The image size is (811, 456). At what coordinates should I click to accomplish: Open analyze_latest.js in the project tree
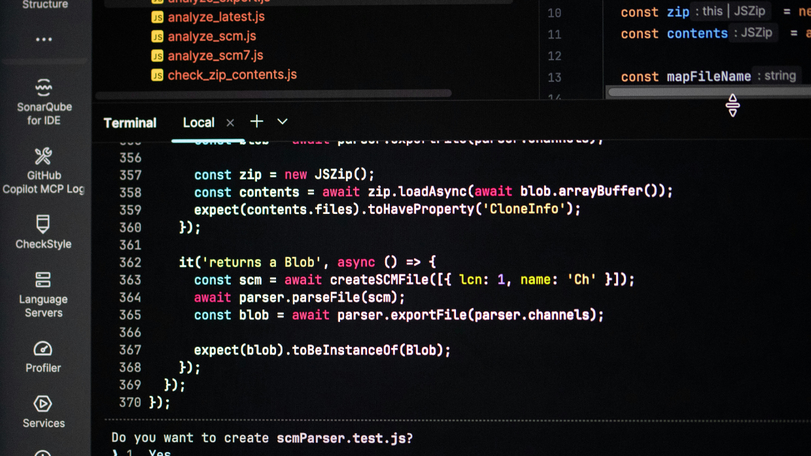(216, 17)
